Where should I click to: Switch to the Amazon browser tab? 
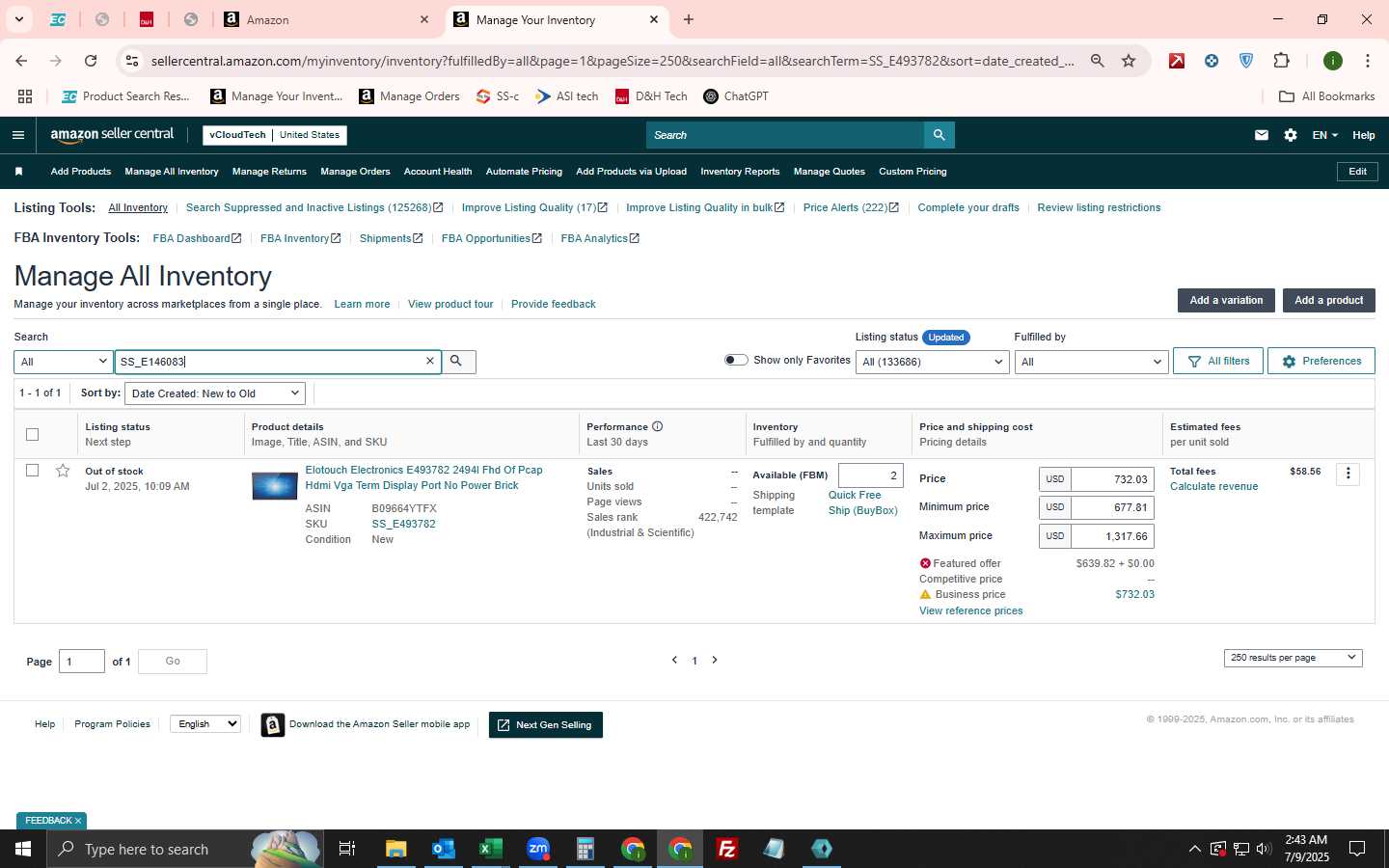326,19
